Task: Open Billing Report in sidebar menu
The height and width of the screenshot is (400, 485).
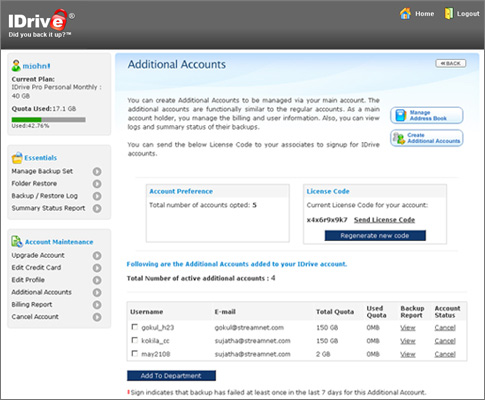Action: click(32, 304)
